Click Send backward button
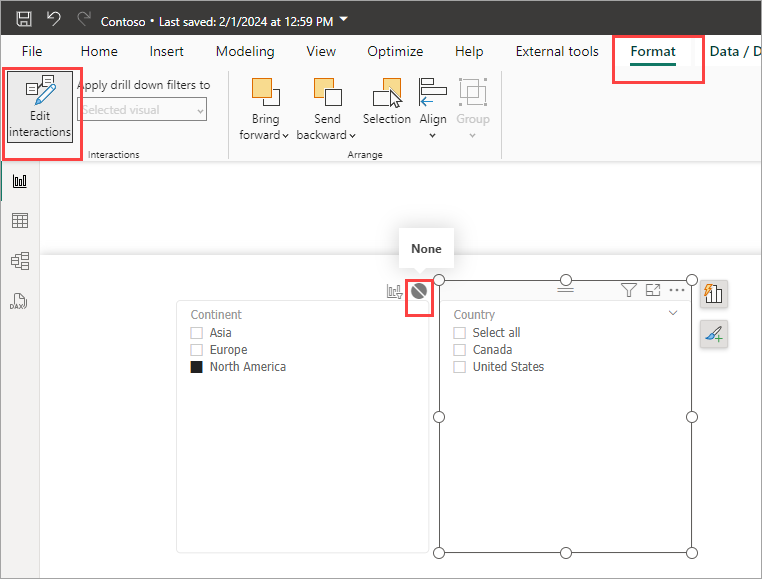Image resolution: width=762 pixels, height=579 pixels. 327,109
